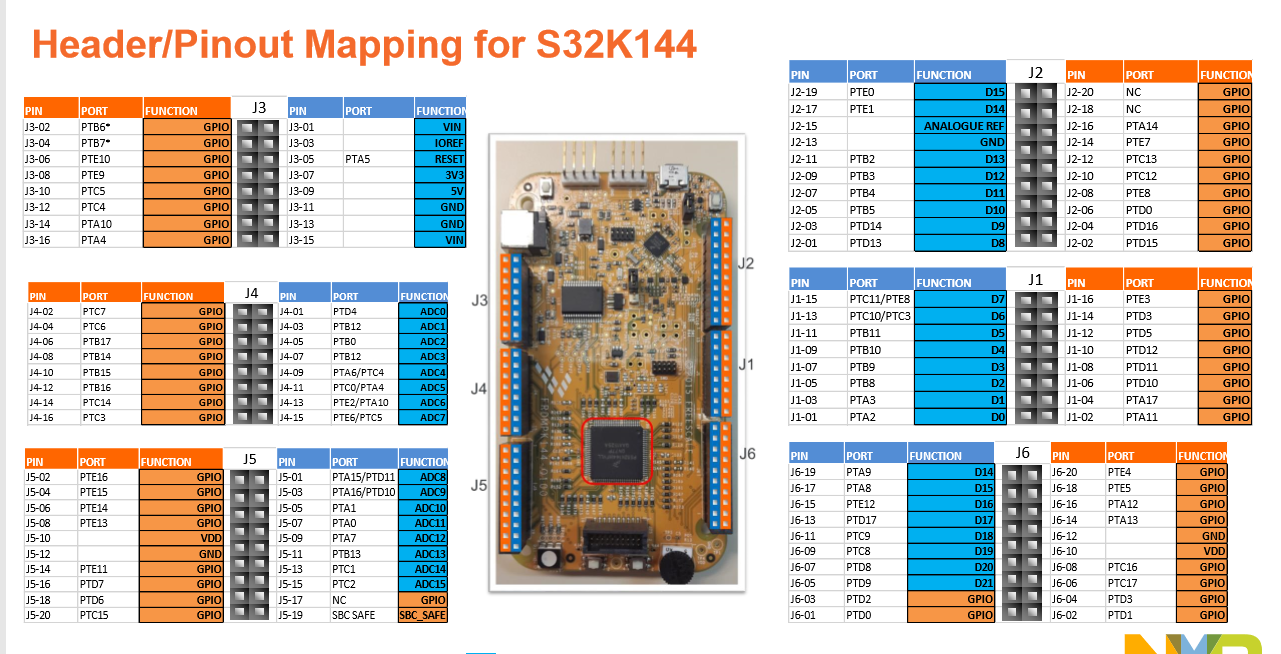Image resolution: width=1281 pixels, height=654 pixels.
Task: Click the pin cell 'J2-19'
Action: point(818,92)
